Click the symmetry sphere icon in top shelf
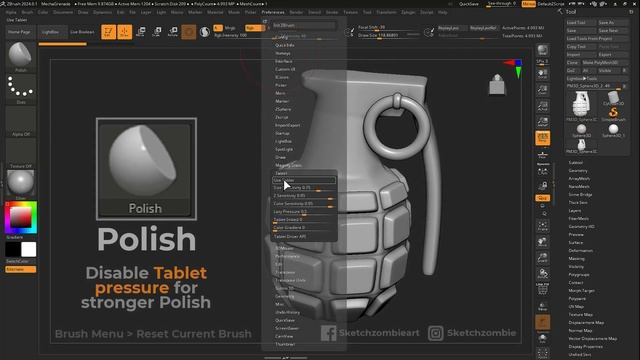The image size is (640, 360). (204, 32)
